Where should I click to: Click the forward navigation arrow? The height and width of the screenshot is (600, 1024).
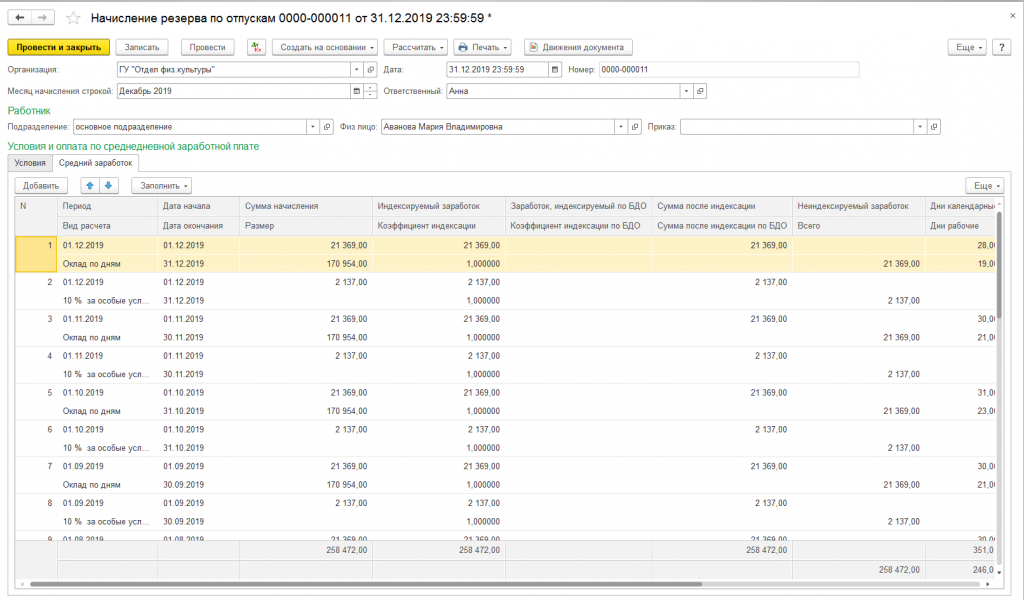coord(42,18)
